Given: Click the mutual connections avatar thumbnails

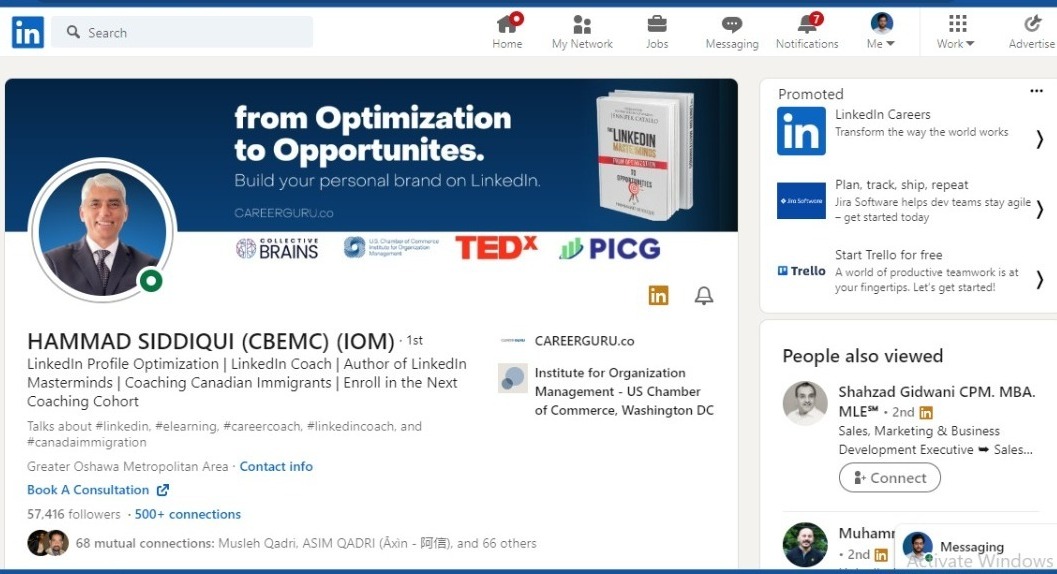Looking at the screenshot, I should click(x=48, y=542).
